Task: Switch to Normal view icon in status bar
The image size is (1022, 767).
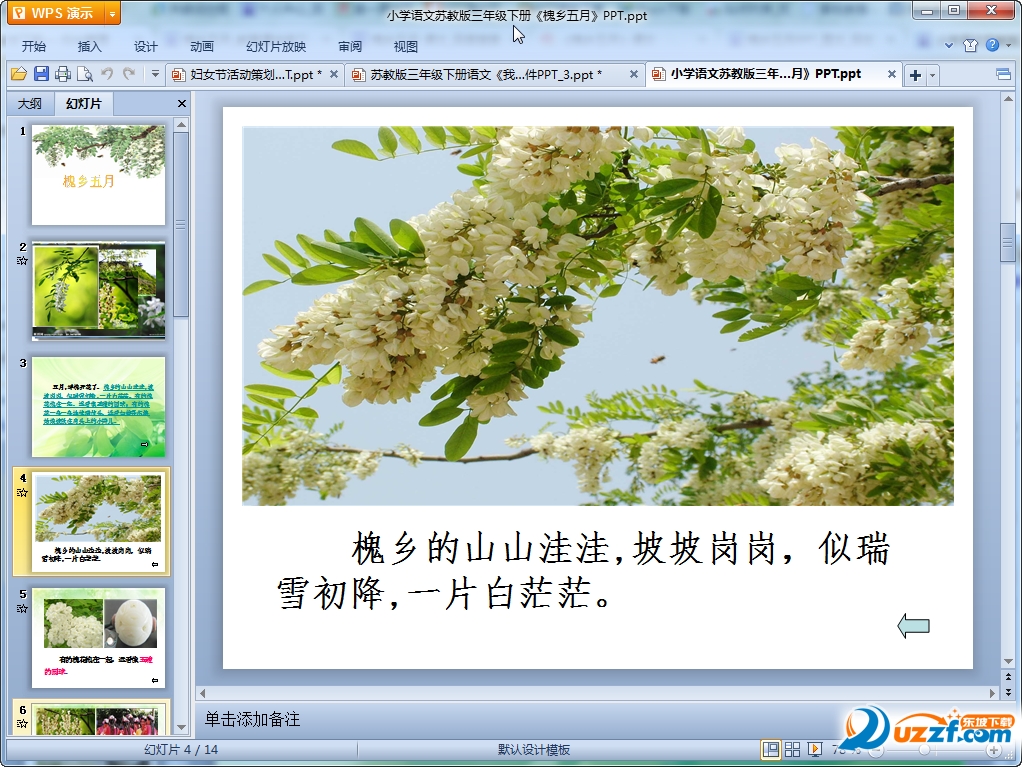Action: 770,749
